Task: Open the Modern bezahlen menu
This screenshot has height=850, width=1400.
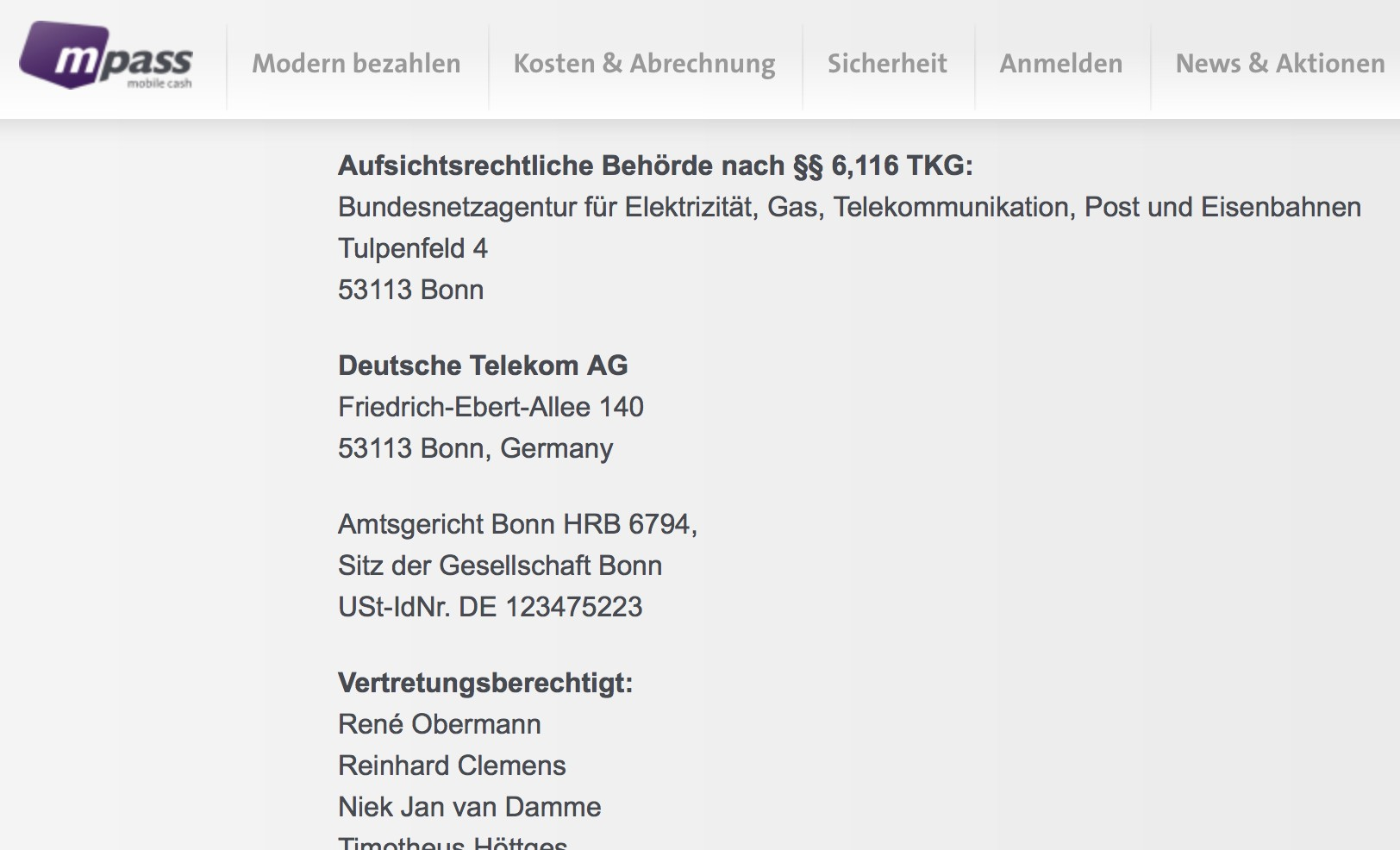Action: (x=356, y=64)
